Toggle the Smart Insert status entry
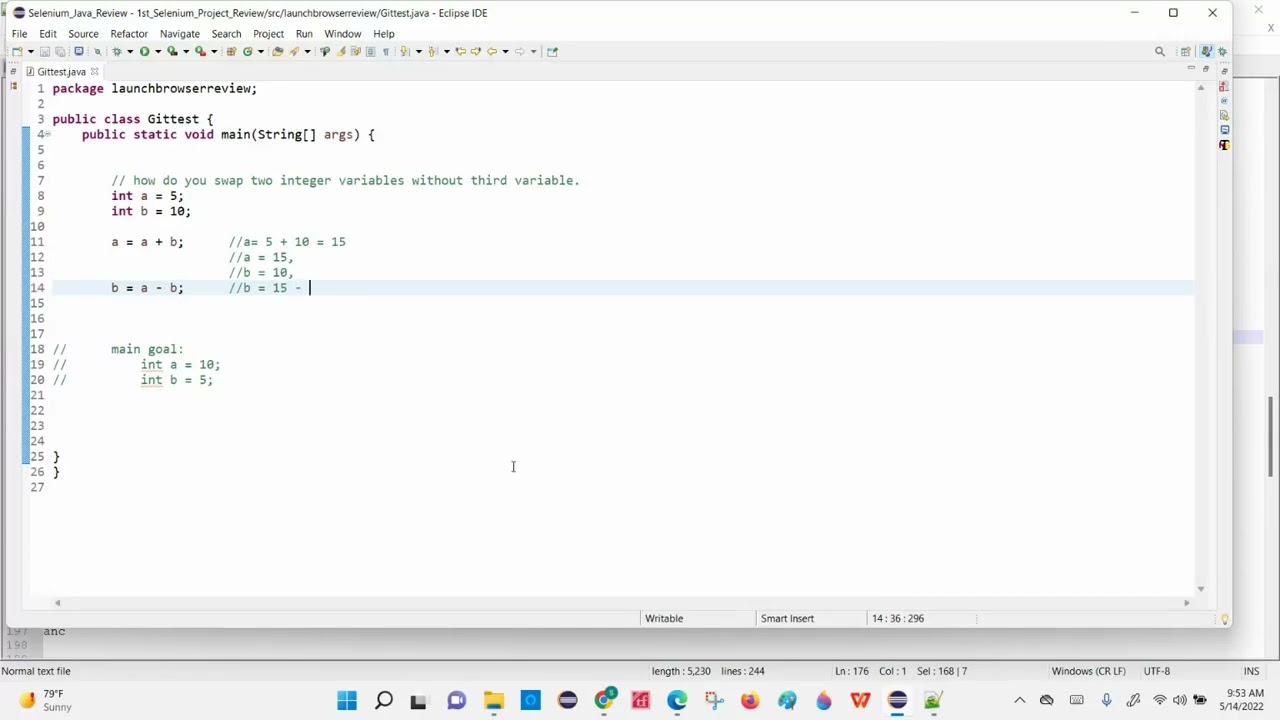Image resolution: width=1280 pixels, height=720 pixels. point(787,618)
